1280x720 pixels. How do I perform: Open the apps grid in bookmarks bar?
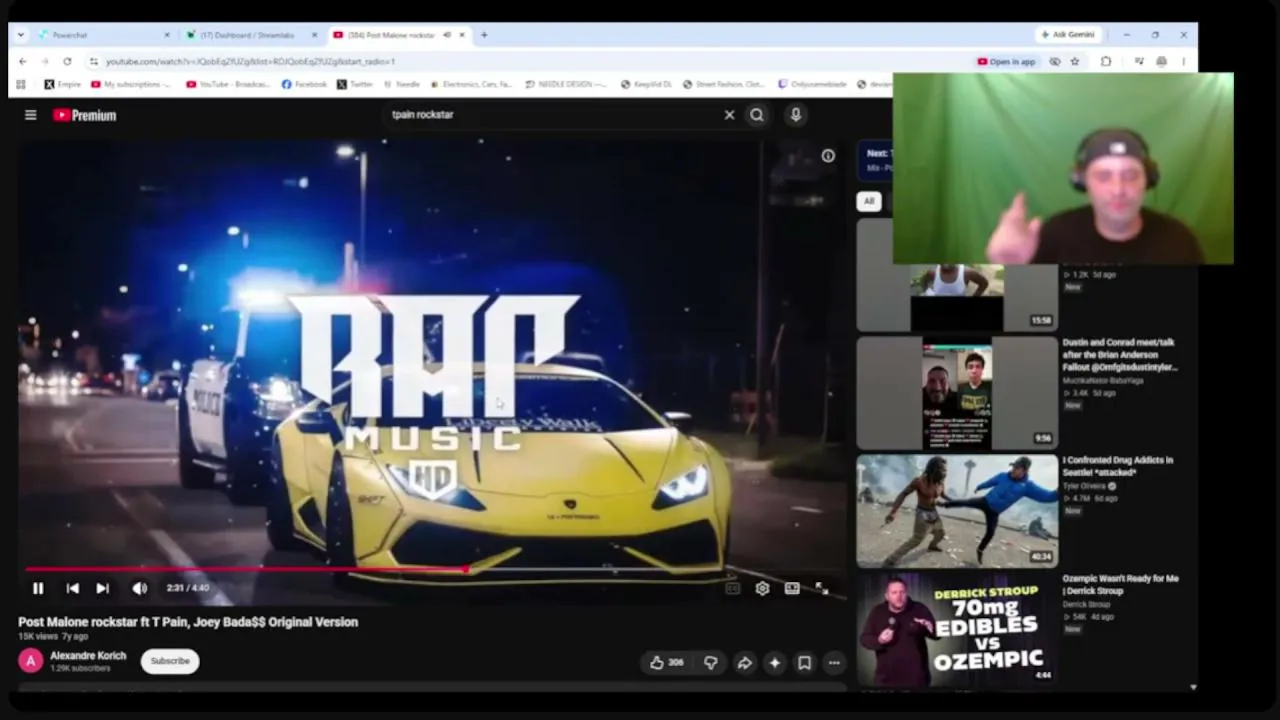23,85
